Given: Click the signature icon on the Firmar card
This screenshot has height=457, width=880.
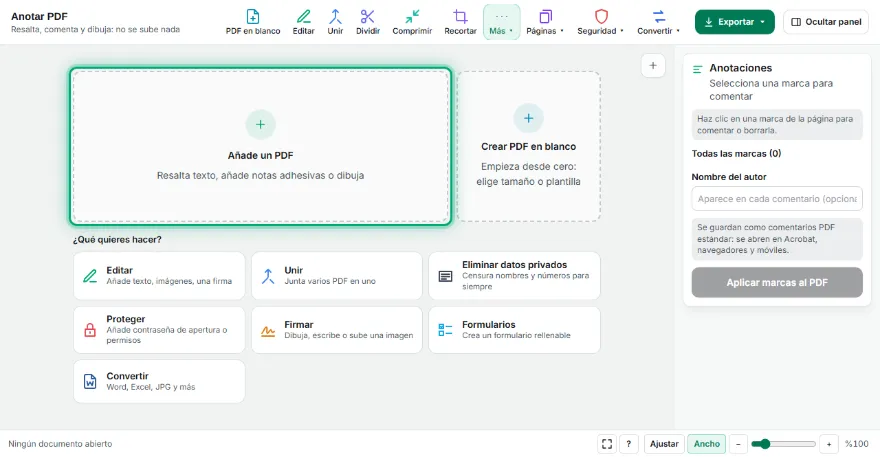Looking at the screenshot, I should pos(268,331).
